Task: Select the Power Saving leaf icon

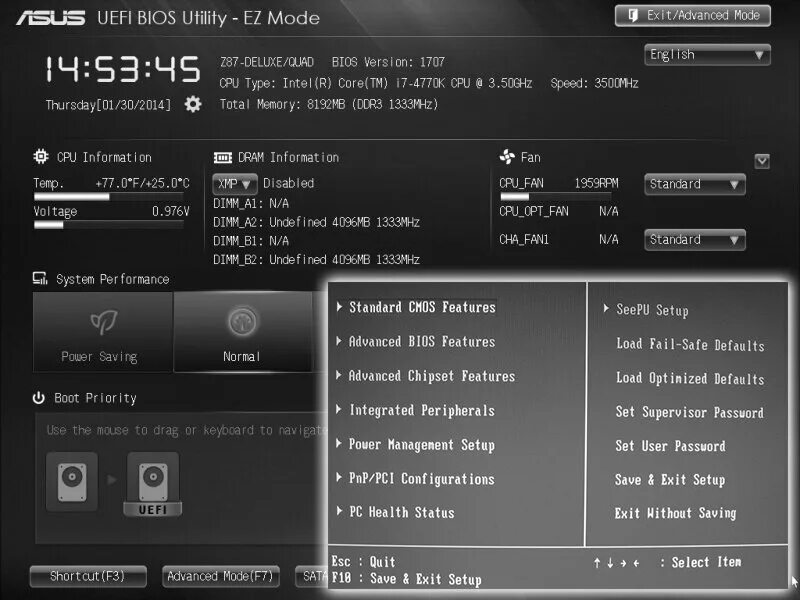Action: (x=104, y=321)
